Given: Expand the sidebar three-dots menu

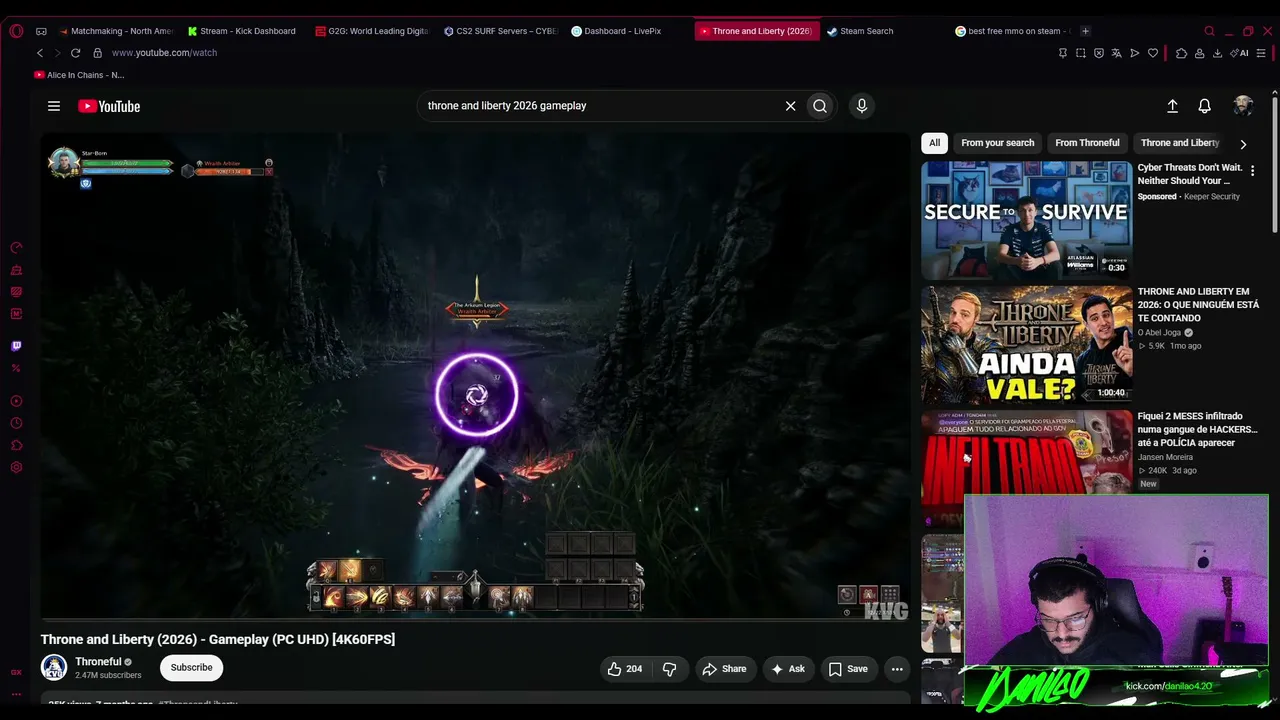Looking at the screenshot, I should point(16,693).
